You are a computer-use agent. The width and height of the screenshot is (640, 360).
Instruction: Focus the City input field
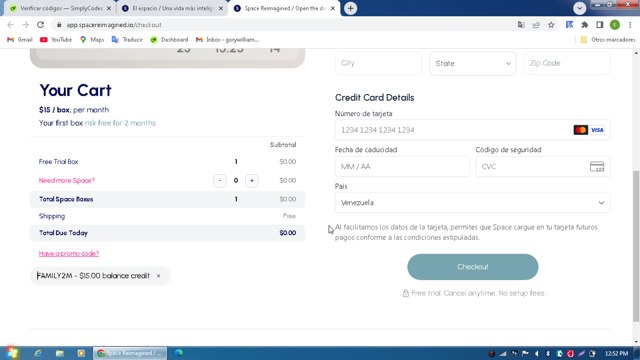pos(378,63)
